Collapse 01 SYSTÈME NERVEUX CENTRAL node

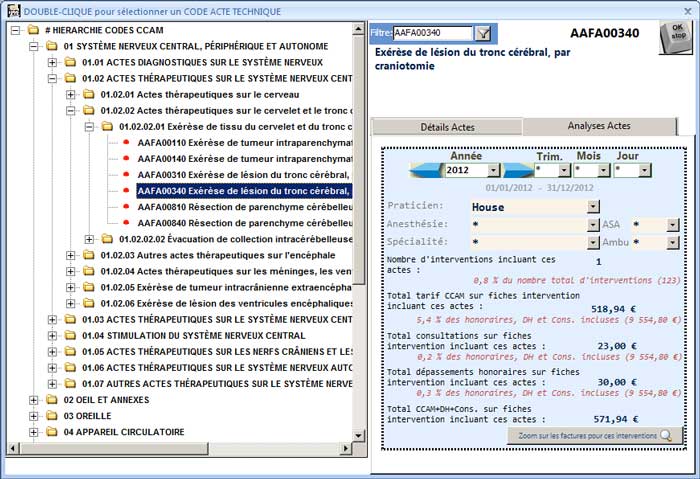pyautogui.click(x=33, y=46)
